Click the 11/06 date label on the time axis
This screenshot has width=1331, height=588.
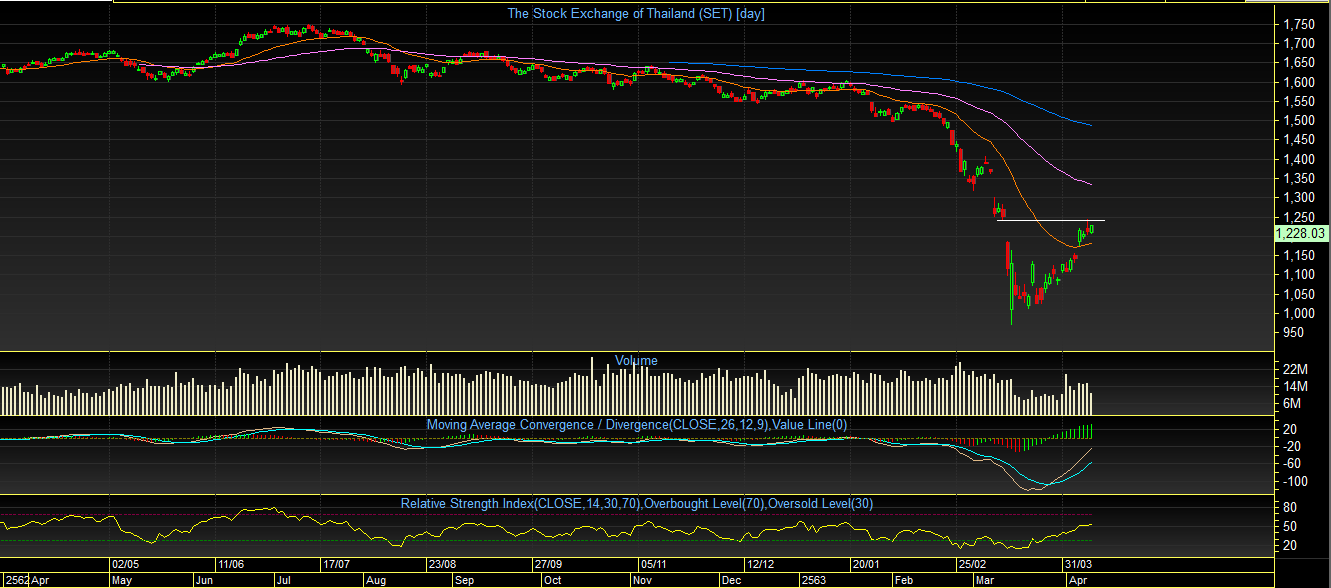click(232, 564)
